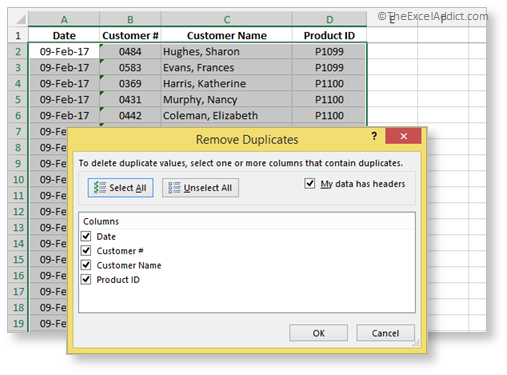Uncheck the Product ID column checkbox

[86, 279]
